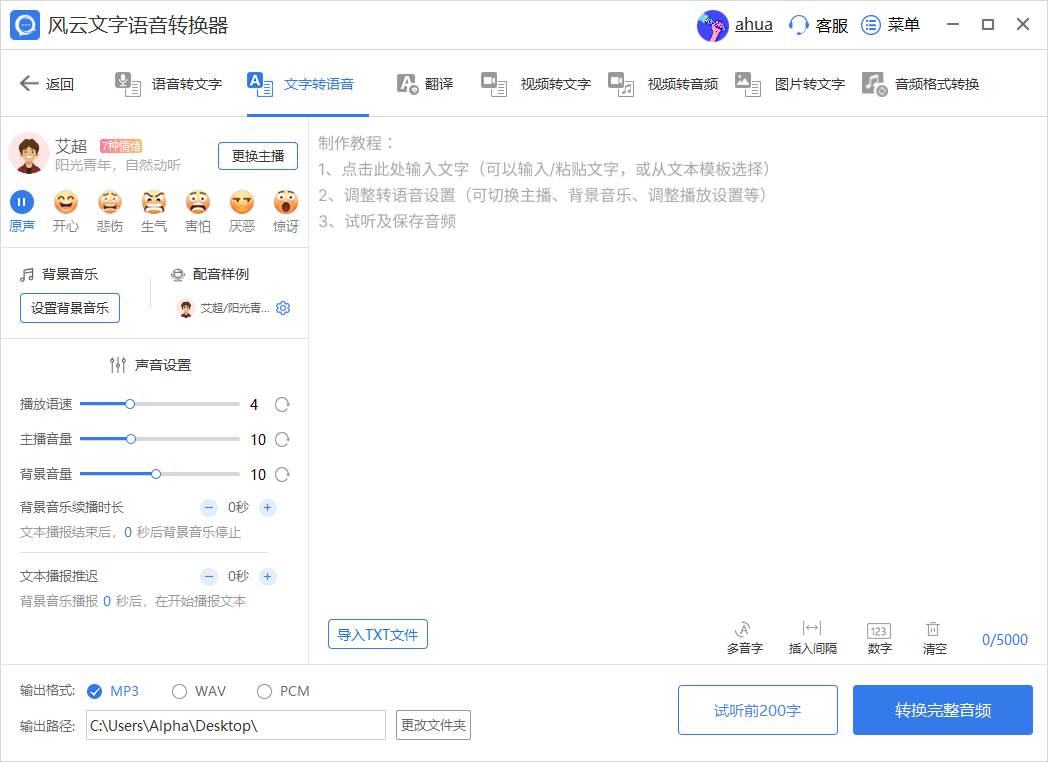
Task: Select MP3 output format
Action: [96, 691]
